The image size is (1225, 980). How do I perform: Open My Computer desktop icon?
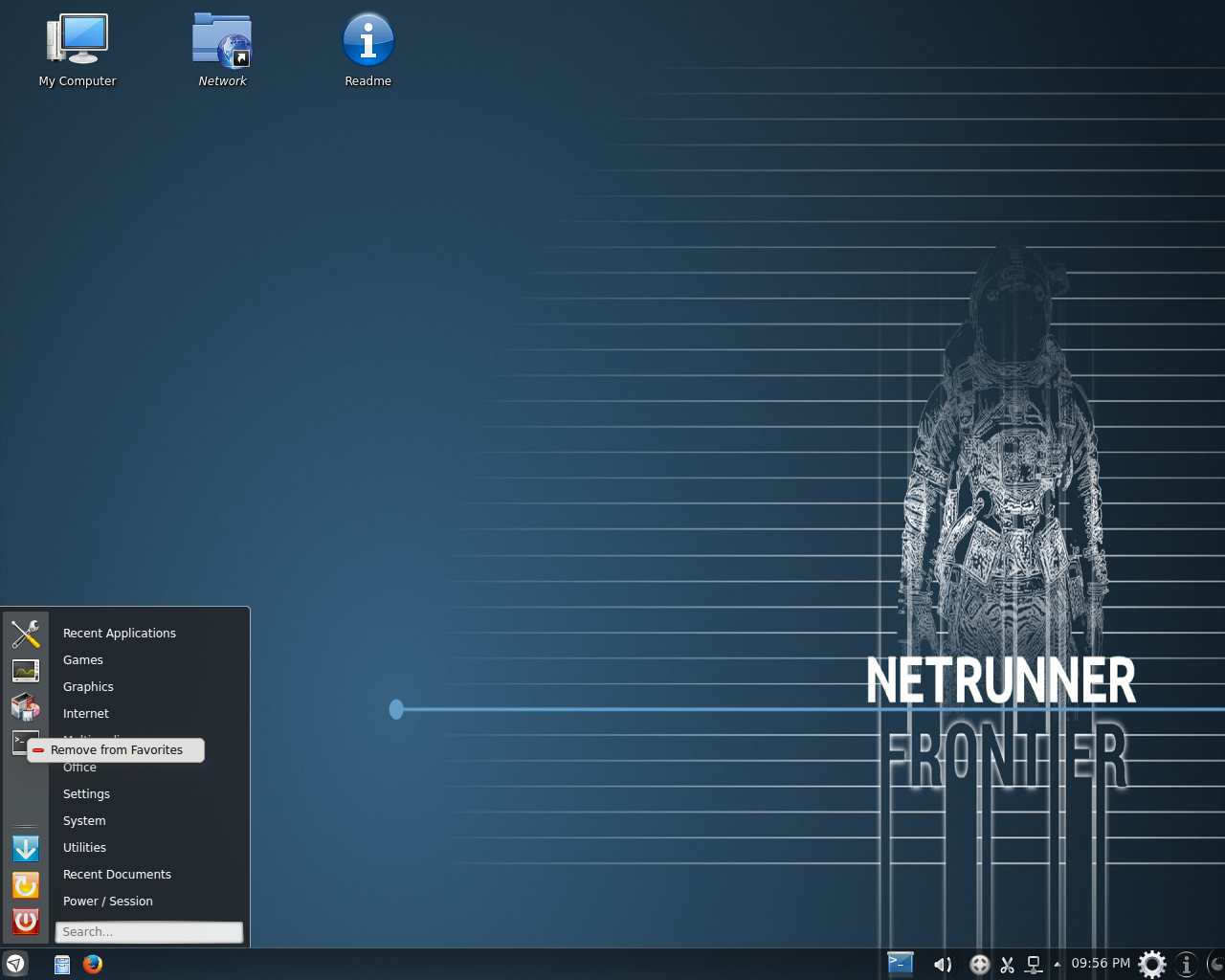(78, 52)
